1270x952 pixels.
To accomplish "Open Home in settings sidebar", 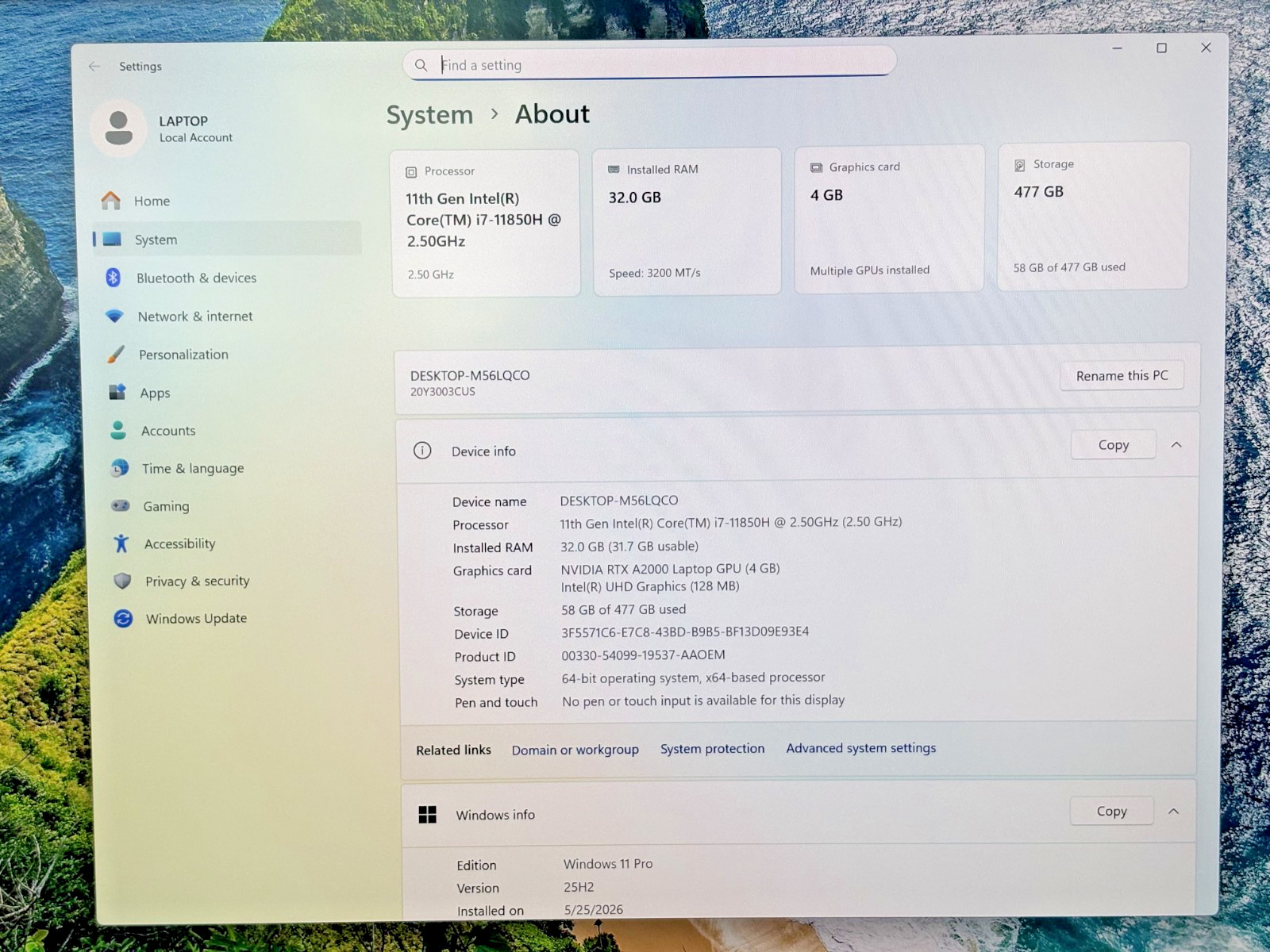I will 227,201.
